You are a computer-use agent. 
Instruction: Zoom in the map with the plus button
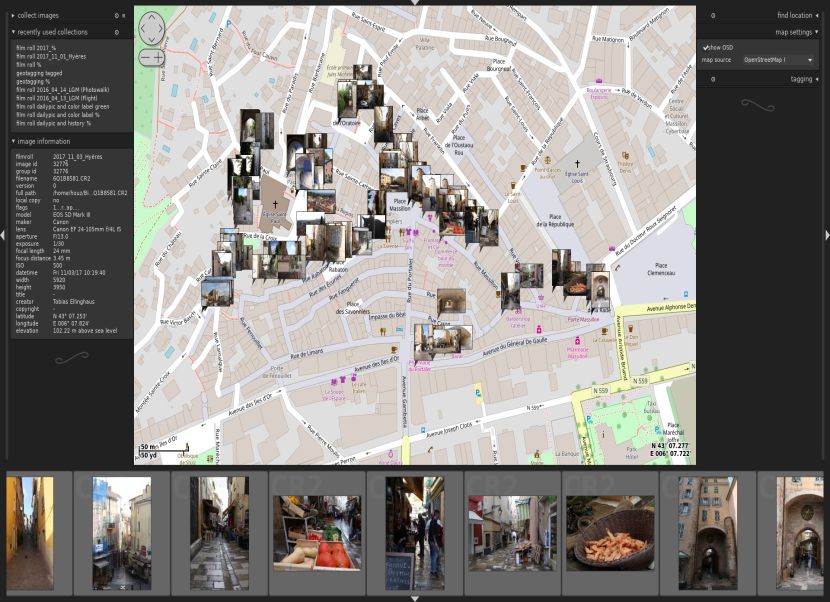[158, 57]
